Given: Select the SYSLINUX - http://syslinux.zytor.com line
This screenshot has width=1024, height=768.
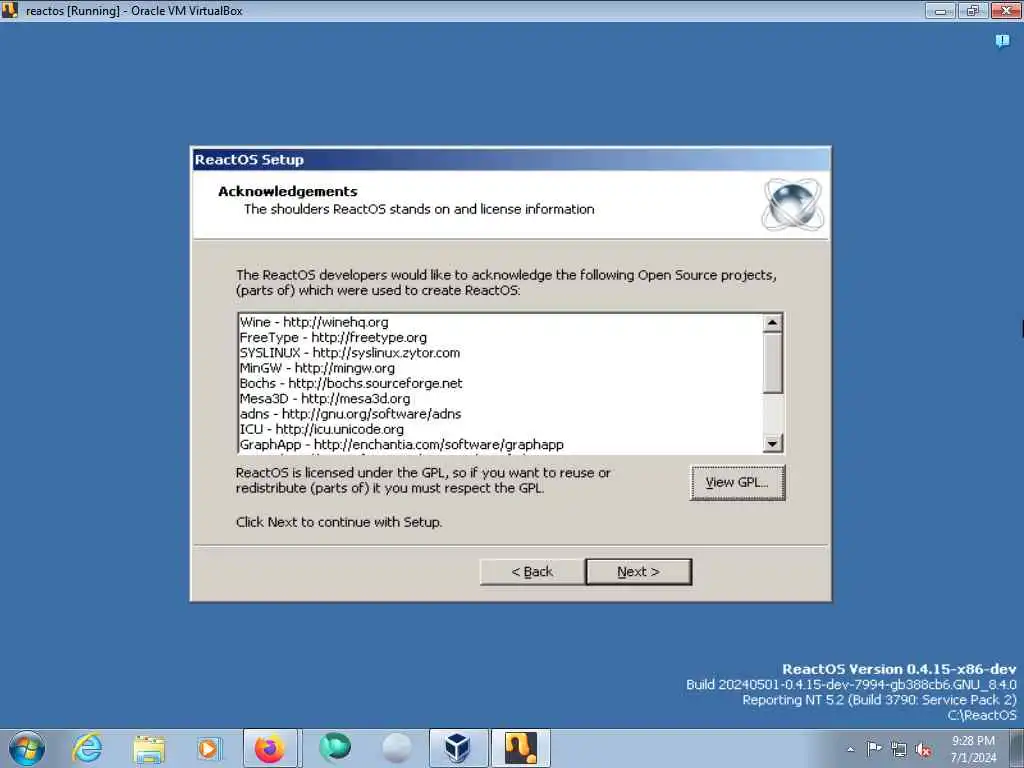Looking at the screenshot, I should click(x=350, y=353).
